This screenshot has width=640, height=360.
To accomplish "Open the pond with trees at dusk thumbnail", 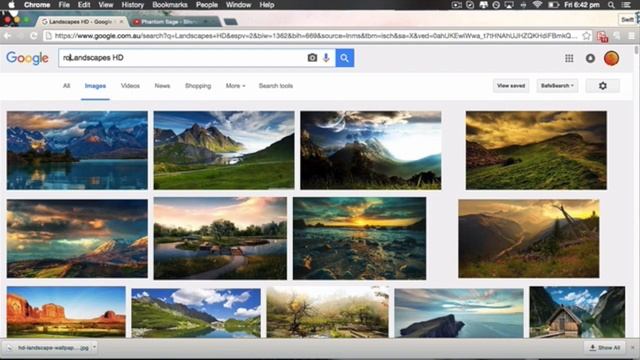I will 220,238.
